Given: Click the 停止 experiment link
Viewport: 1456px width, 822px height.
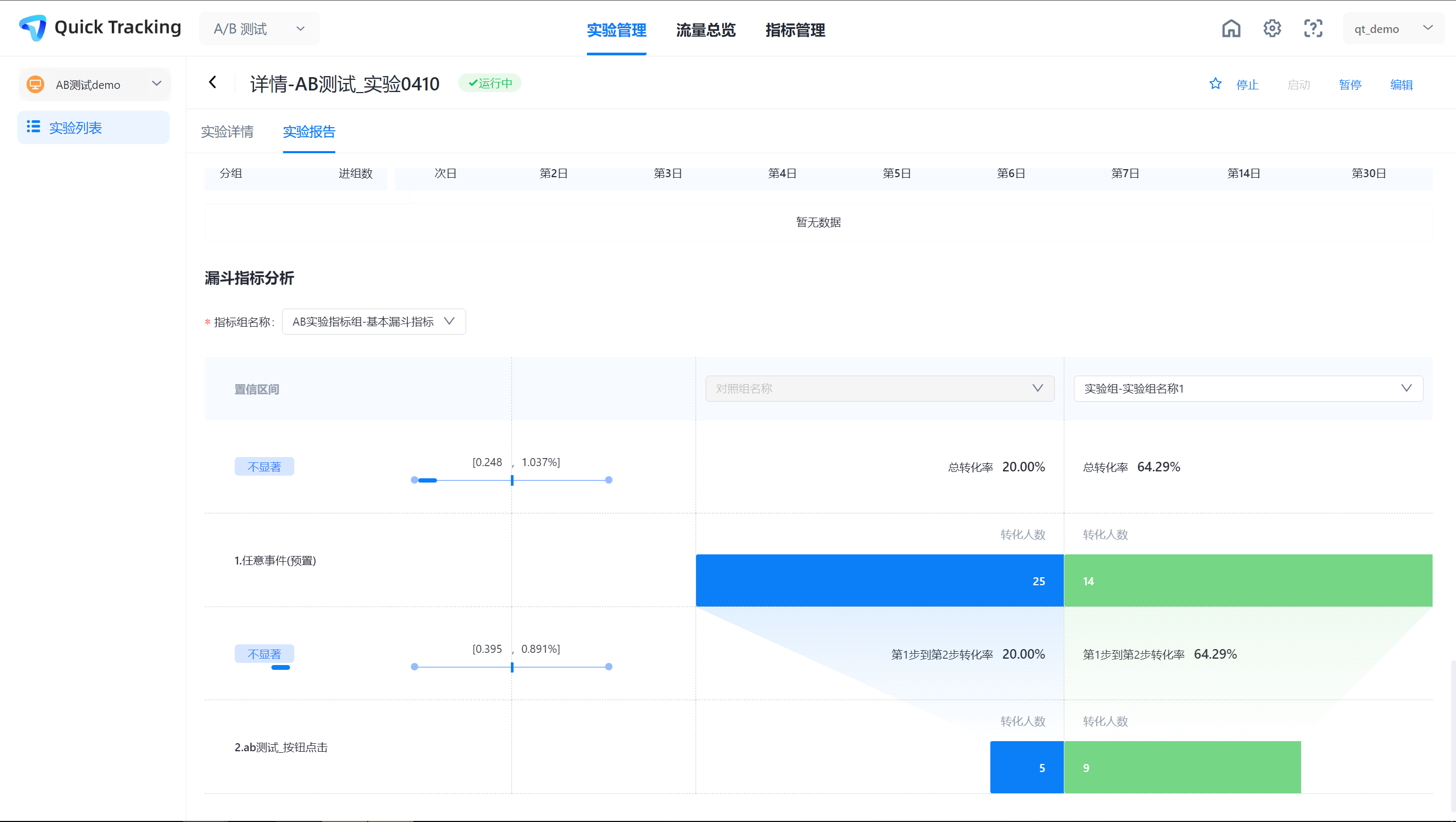Looking at the screenshot, I should (x=1247, y=85).
